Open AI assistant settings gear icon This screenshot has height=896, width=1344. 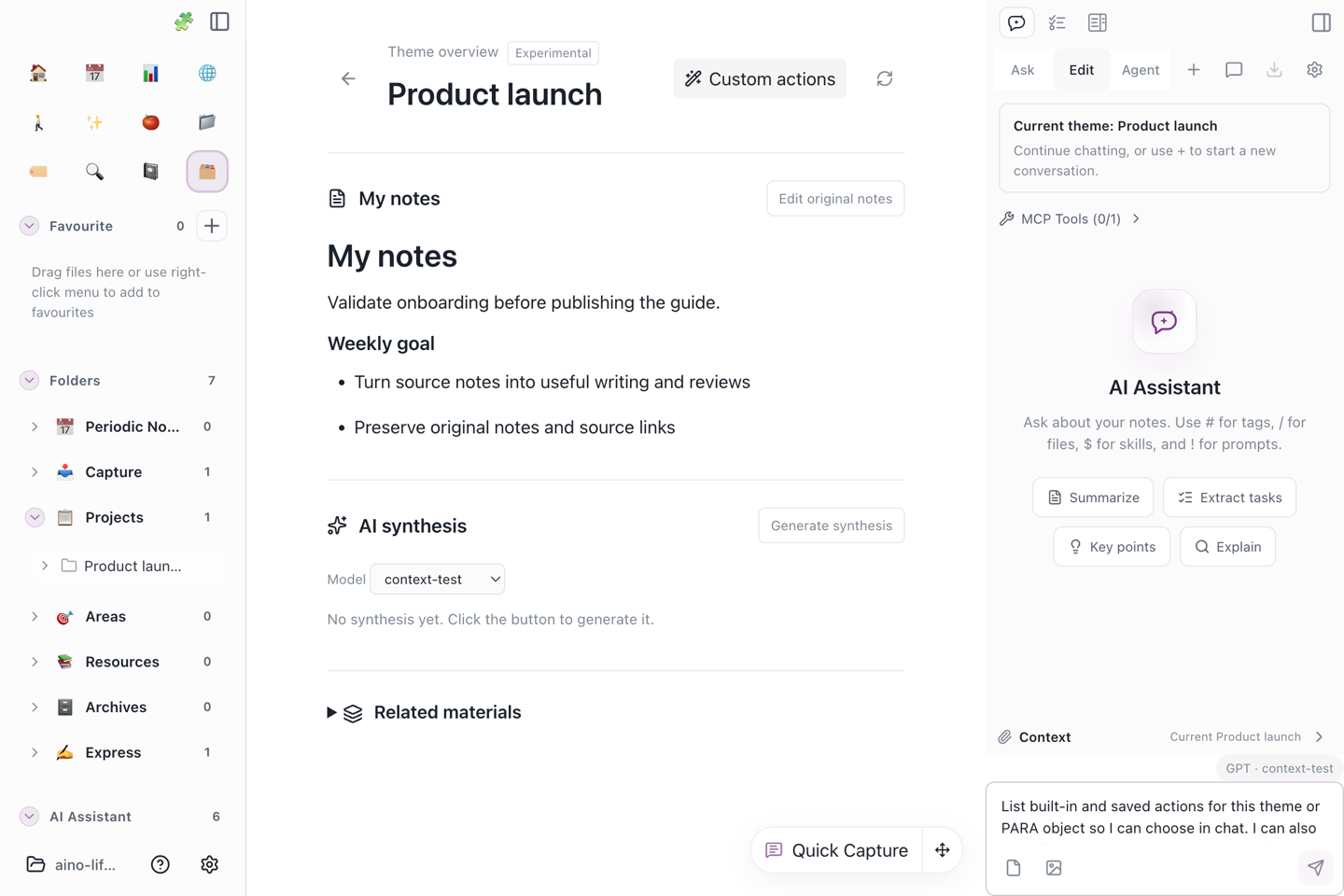coord(1314,70)
